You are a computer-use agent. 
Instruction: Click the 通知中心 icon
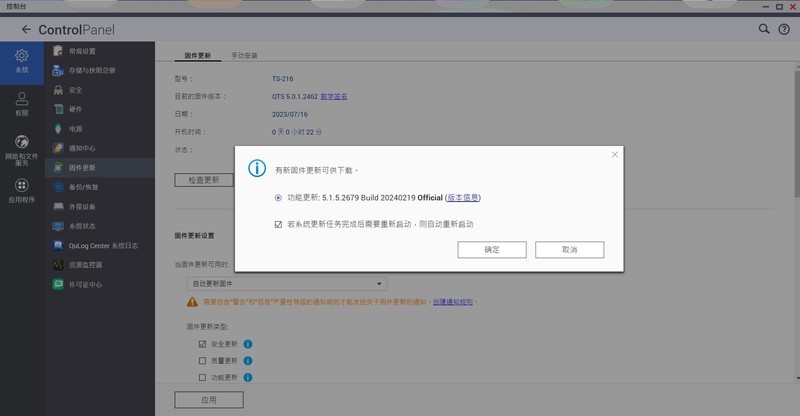[x=58, y=148]
